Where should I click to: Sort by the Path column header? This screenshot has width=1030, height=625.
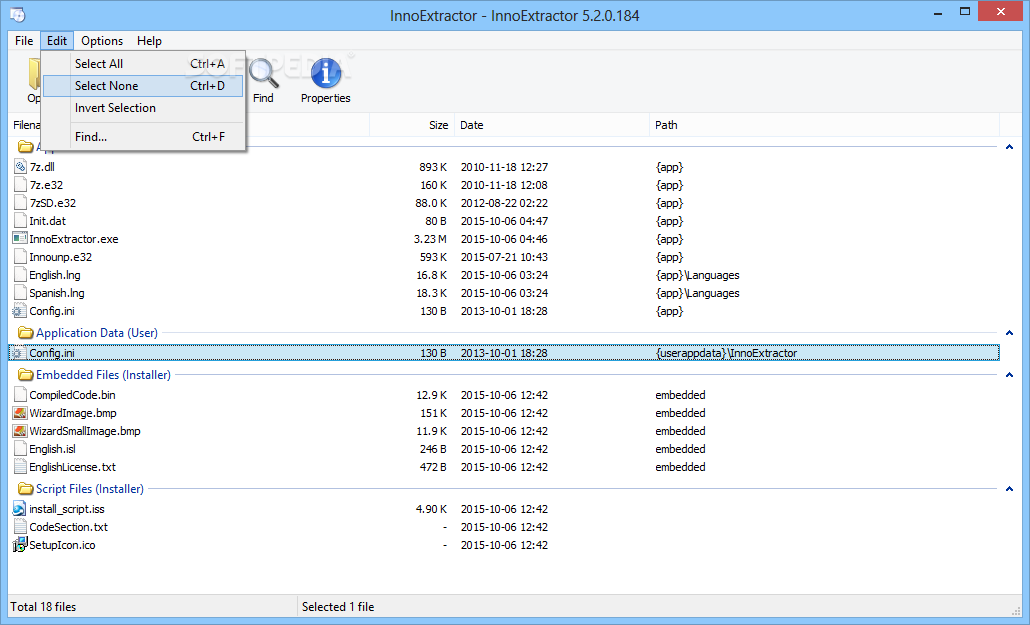[824, 125]
